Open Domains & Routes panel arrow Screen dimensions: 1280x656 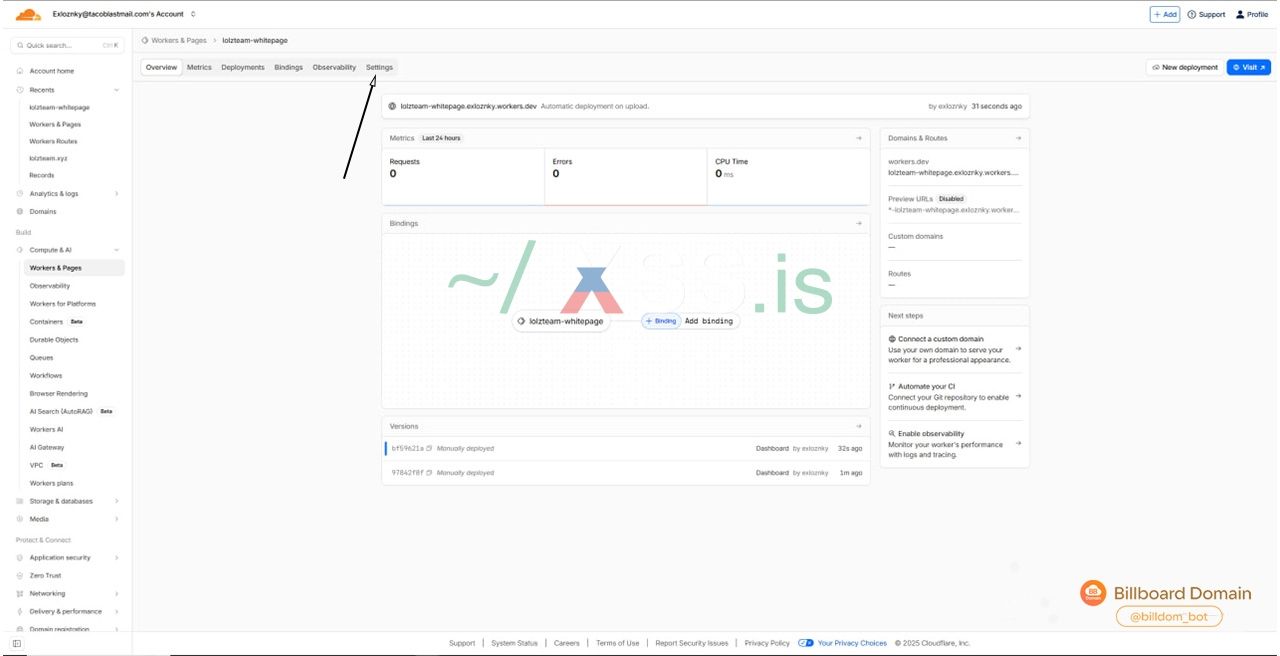[x=1018, y=138]
